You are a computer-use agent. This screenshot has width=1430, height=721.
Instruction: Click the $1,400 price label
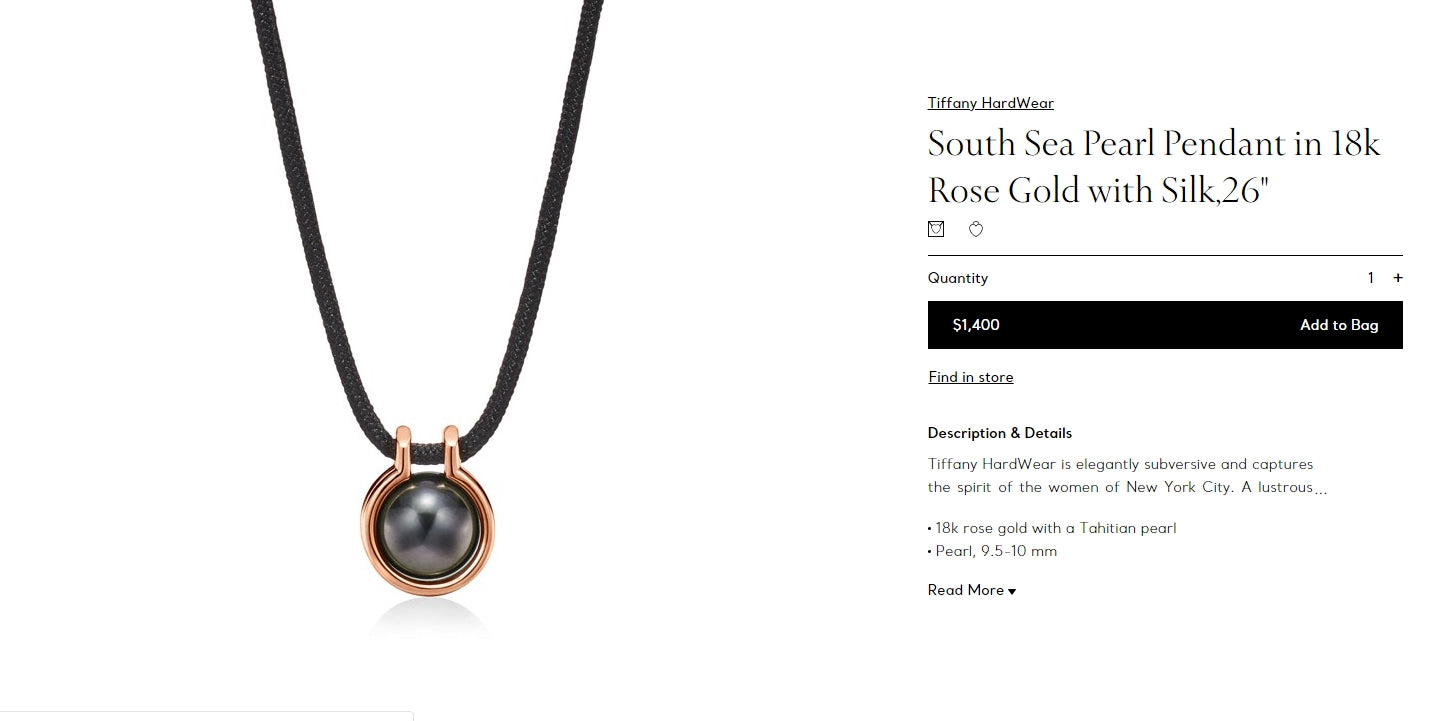pyautogui.click(x=976, y=325)
